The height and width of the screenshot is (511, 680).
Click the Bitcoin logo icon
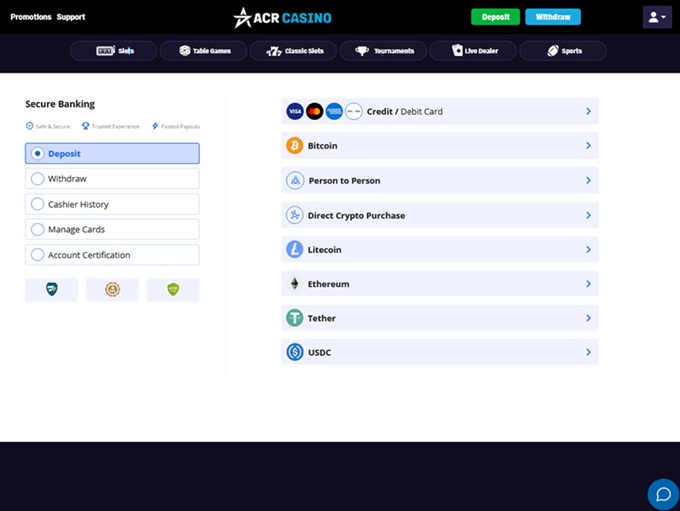click(x=294, y=146)
